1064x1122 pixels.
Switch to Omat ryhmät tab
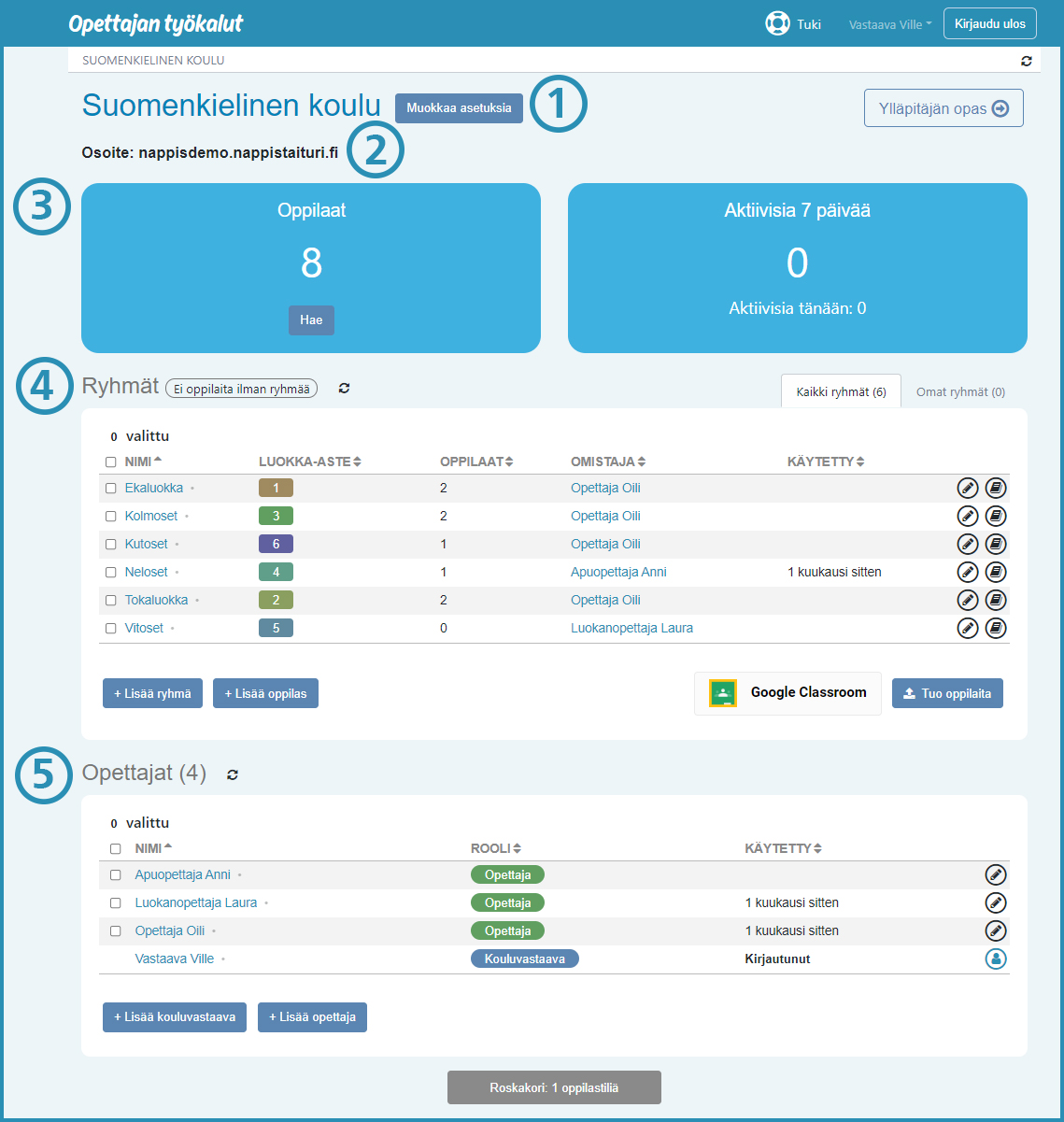pyautogui.click(x=960, y=392)
